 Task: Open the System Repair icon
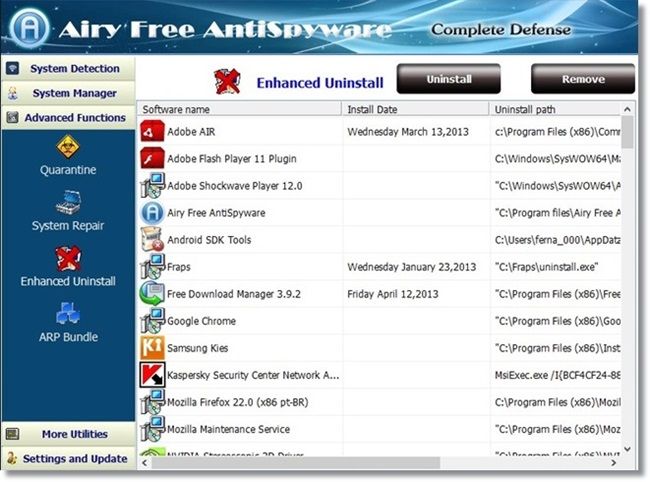[68, 202]
